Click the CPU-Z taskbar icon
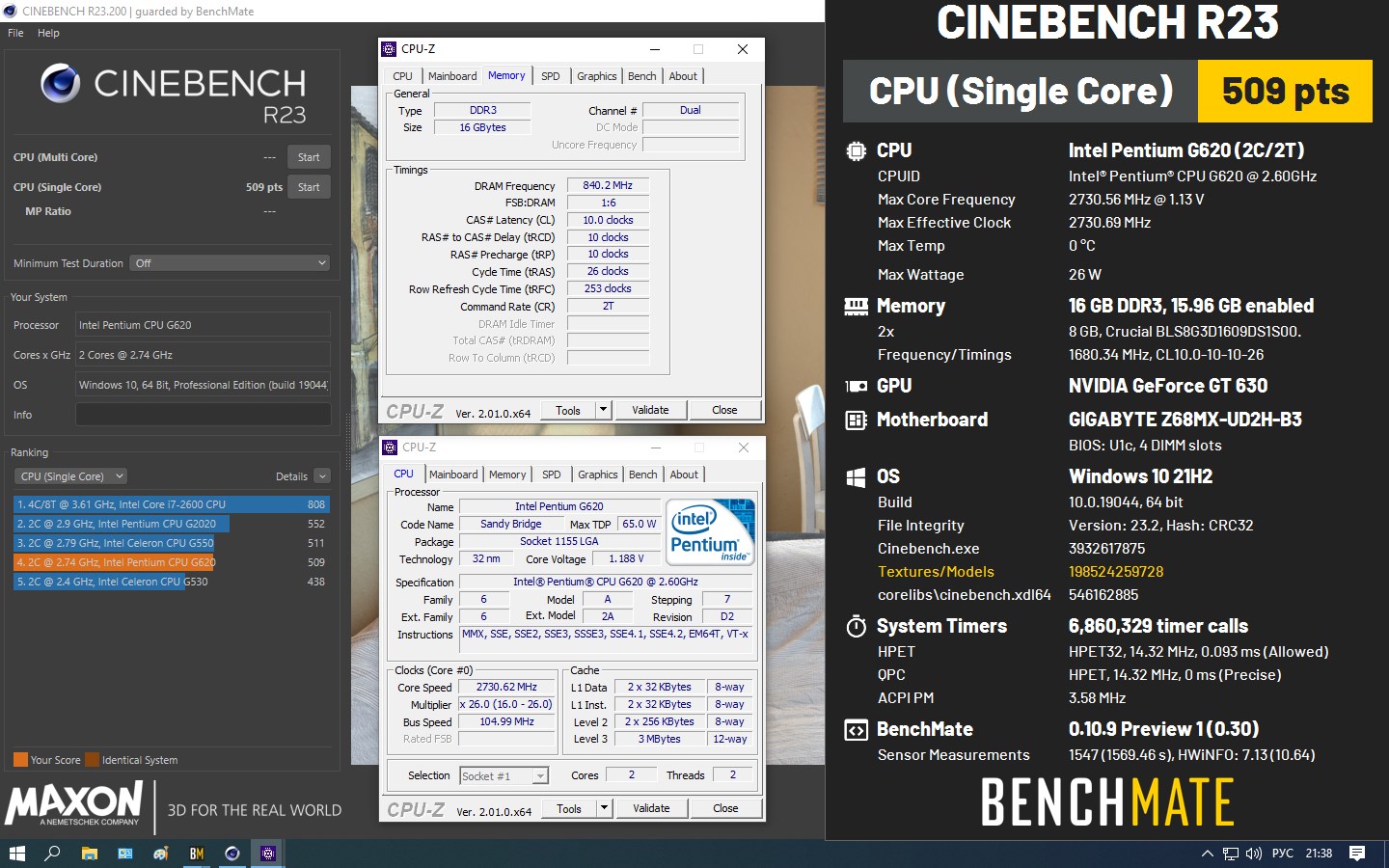The width and height of the screenshot is (1389, 868). click(268, 854)
